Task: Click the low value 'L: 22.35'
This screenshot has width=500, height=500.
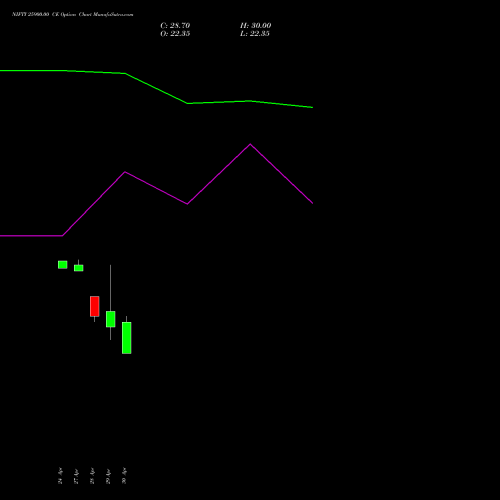Action: point(255,33)
